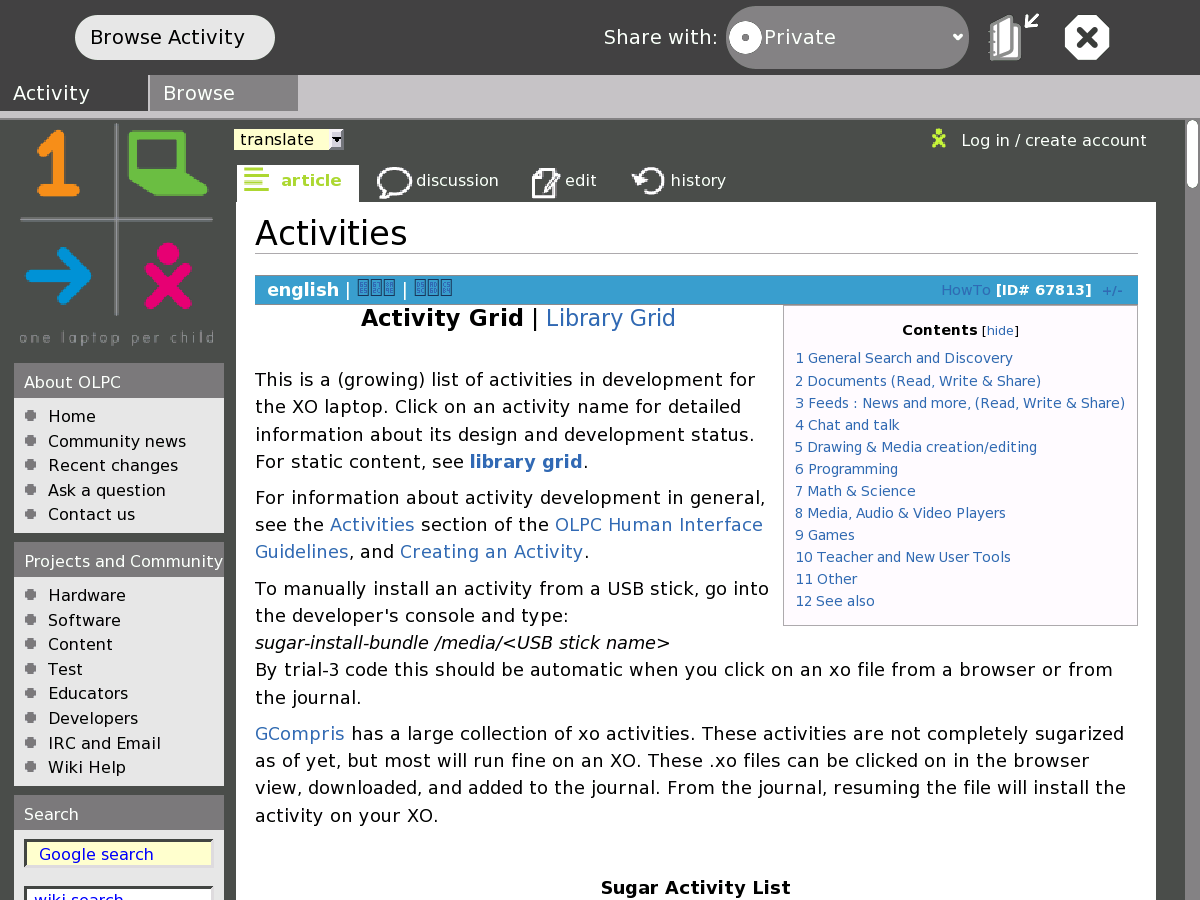The width and height of the screenshot is (1200, 900).
Task: Click the Browse Activity title field
Action: [x=175, y=37]
